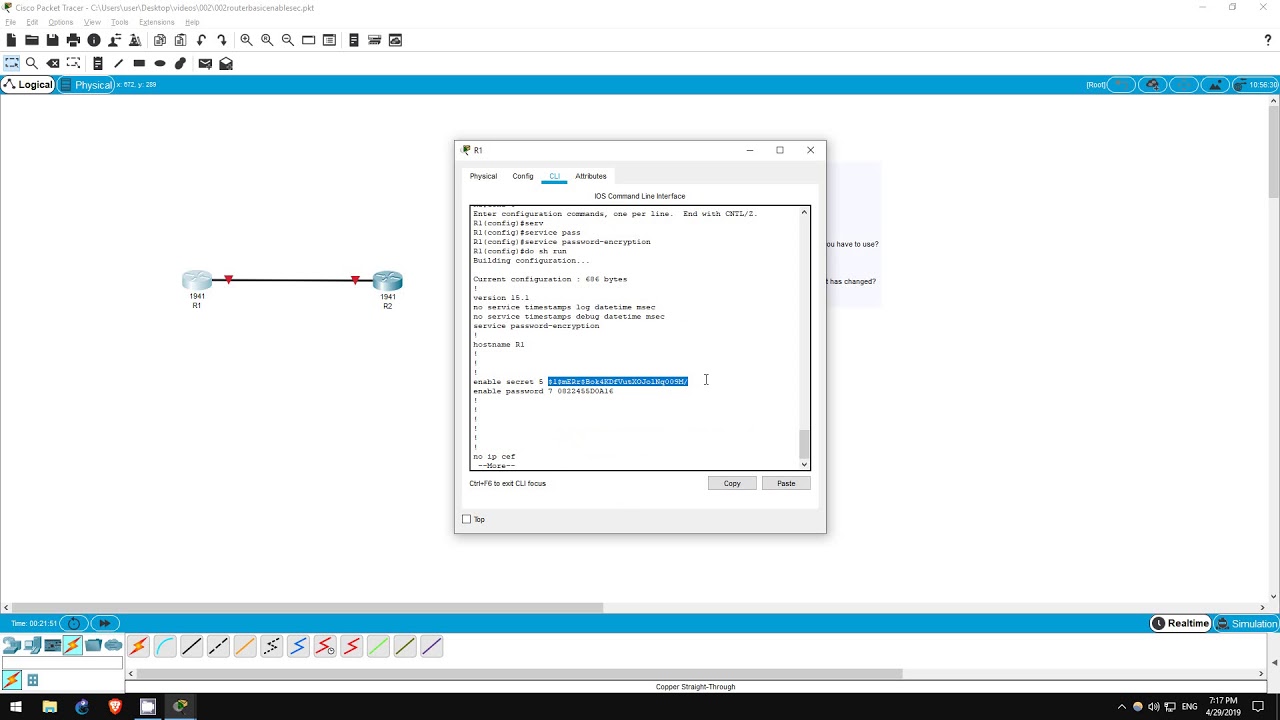Screen dimensions: 1280x720
Task: Open the View menu
Action: (x=92, y=22)
